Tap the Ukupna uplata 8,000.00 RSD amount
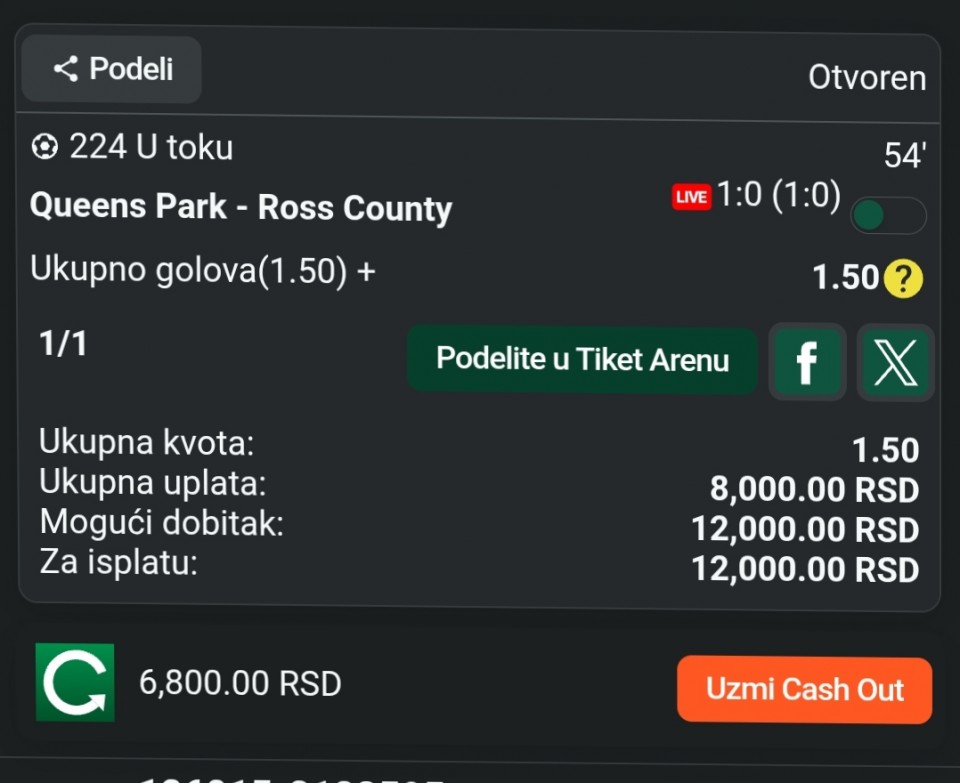The image size is (960, 783). point(814,490)
